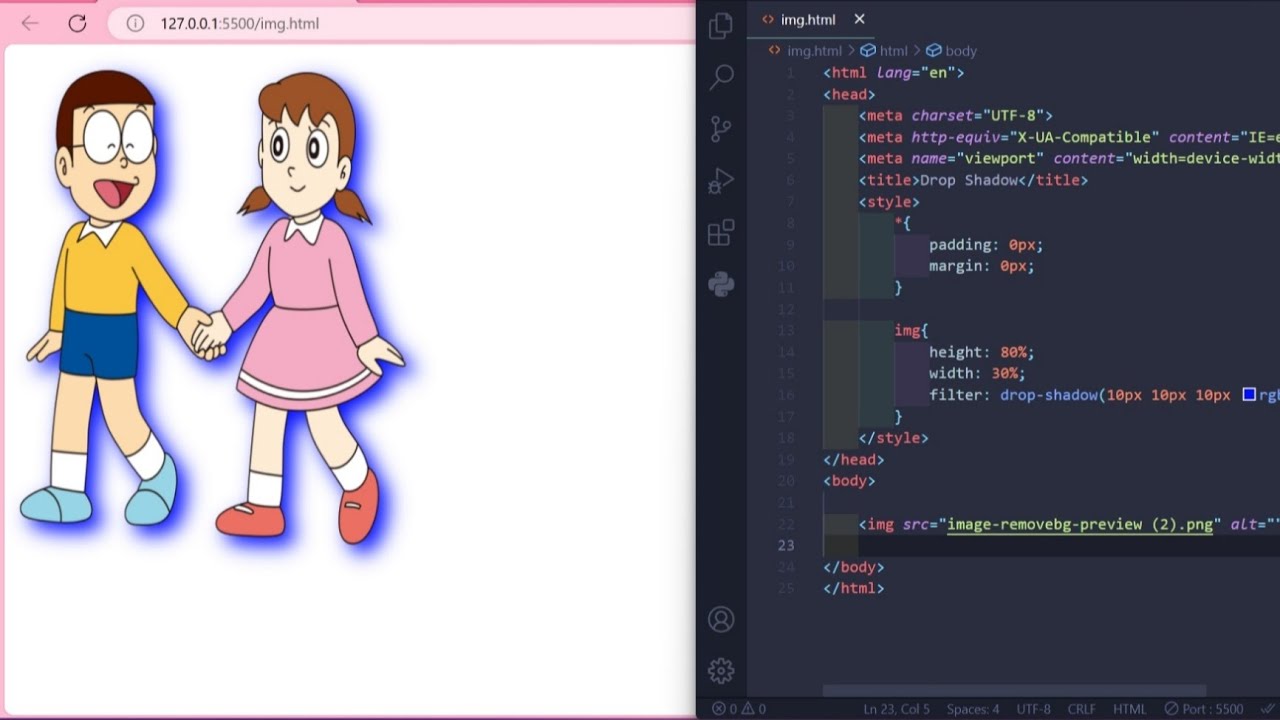This screenshot has height=720, width=1280.
Task: Click 'HTML' language mode in status bar
Action: pyautogui.click(x=1129, y=709)
